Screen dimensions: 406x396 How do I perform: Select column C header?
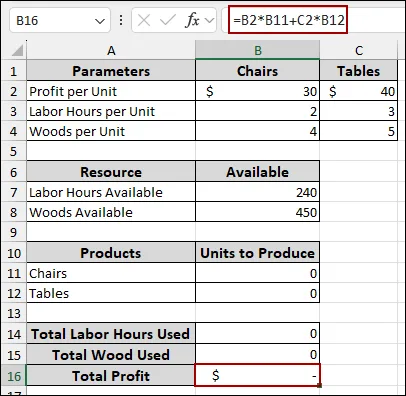click(359, 51)
